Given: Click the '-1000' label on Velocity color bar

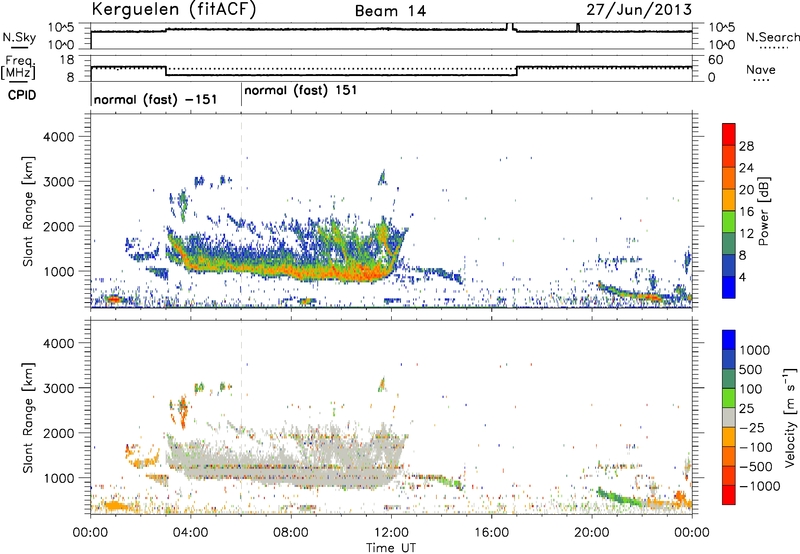Looking at the screenshot, I should pyautogui.click(x=760, y=486).
